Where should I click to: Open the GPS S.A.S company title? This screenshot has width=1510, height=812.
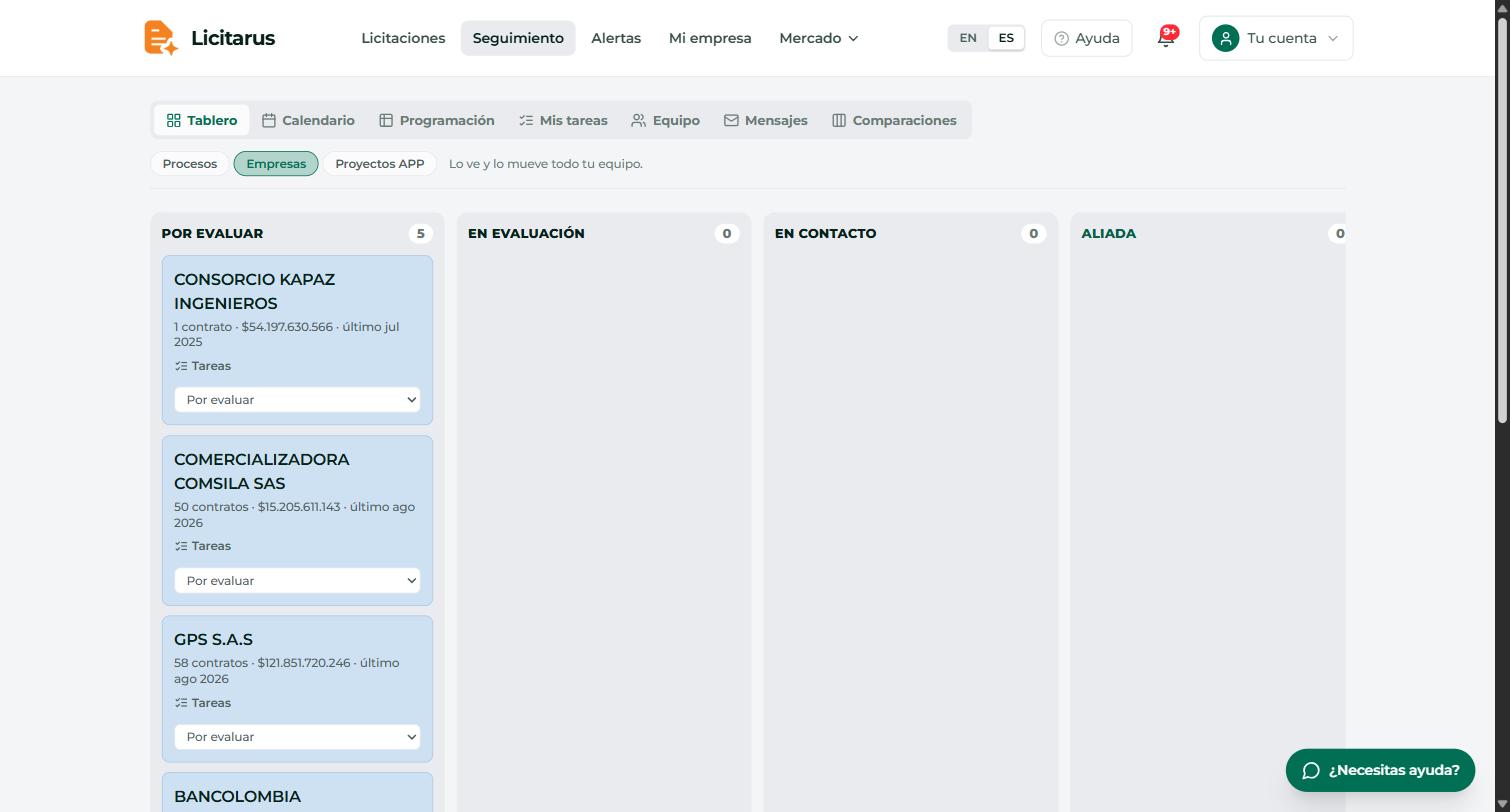(213, 639)
